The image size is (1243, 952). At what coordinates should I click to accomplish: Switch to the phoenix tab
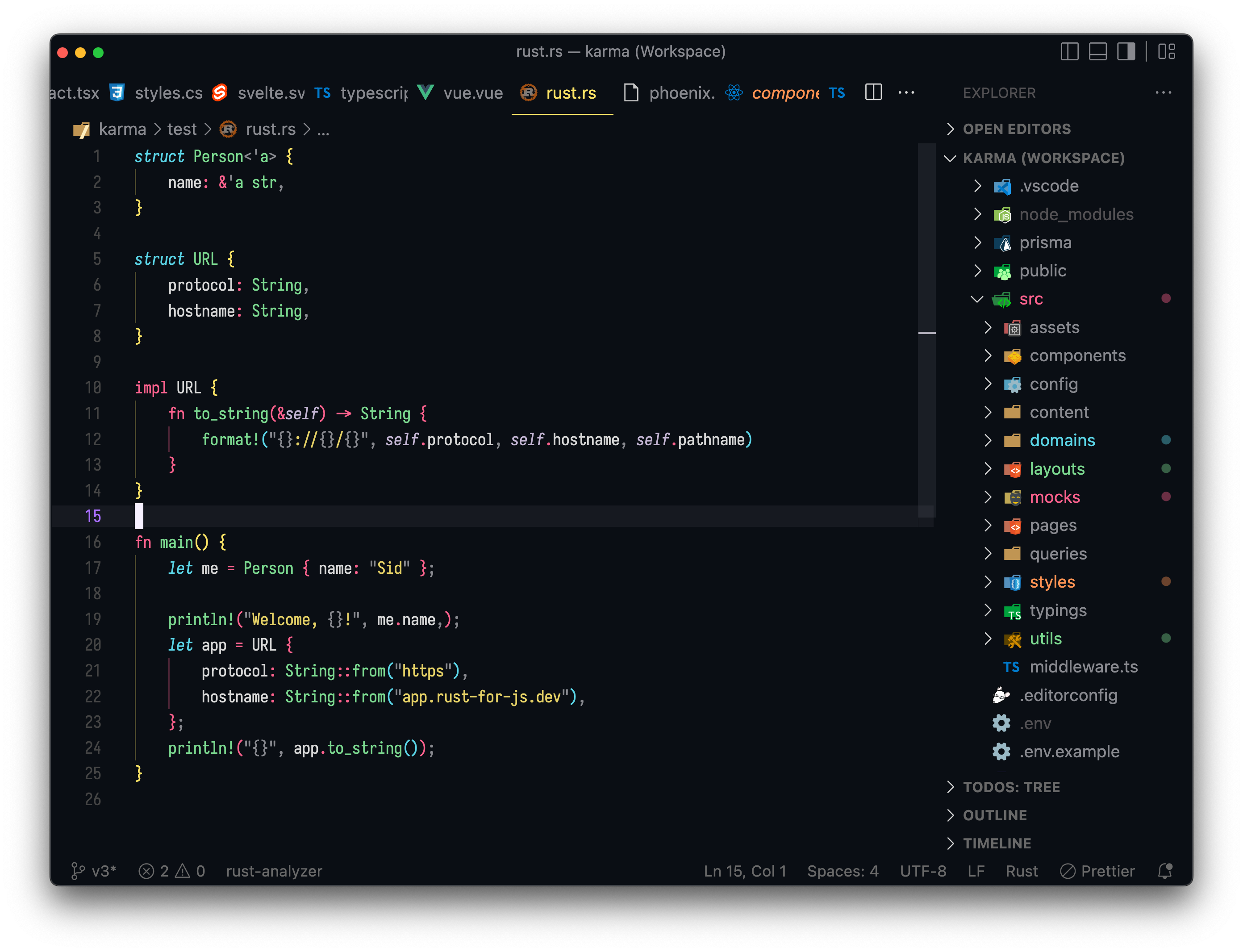pos(682,93)
